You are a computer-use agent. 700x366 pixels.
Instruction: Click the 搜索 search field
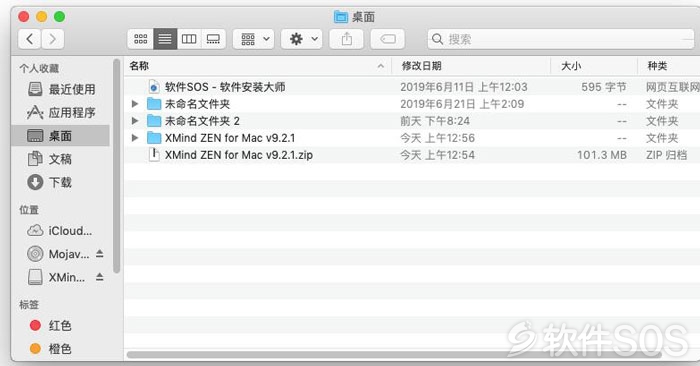pos(561,39)
